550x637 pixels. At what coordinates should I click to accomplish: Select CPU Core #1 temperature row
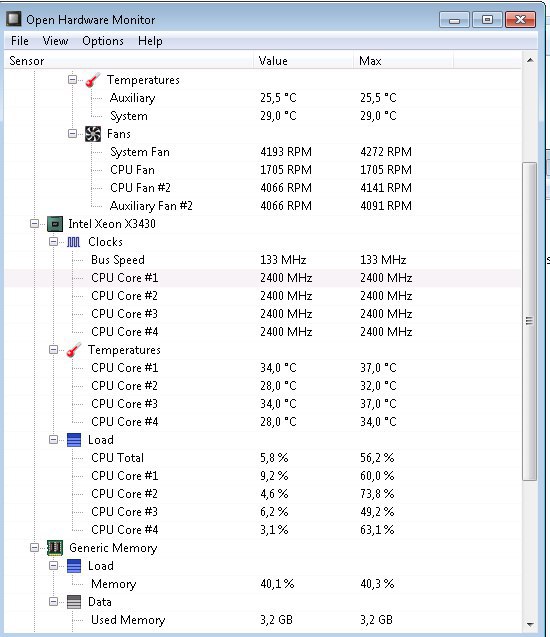263,368
